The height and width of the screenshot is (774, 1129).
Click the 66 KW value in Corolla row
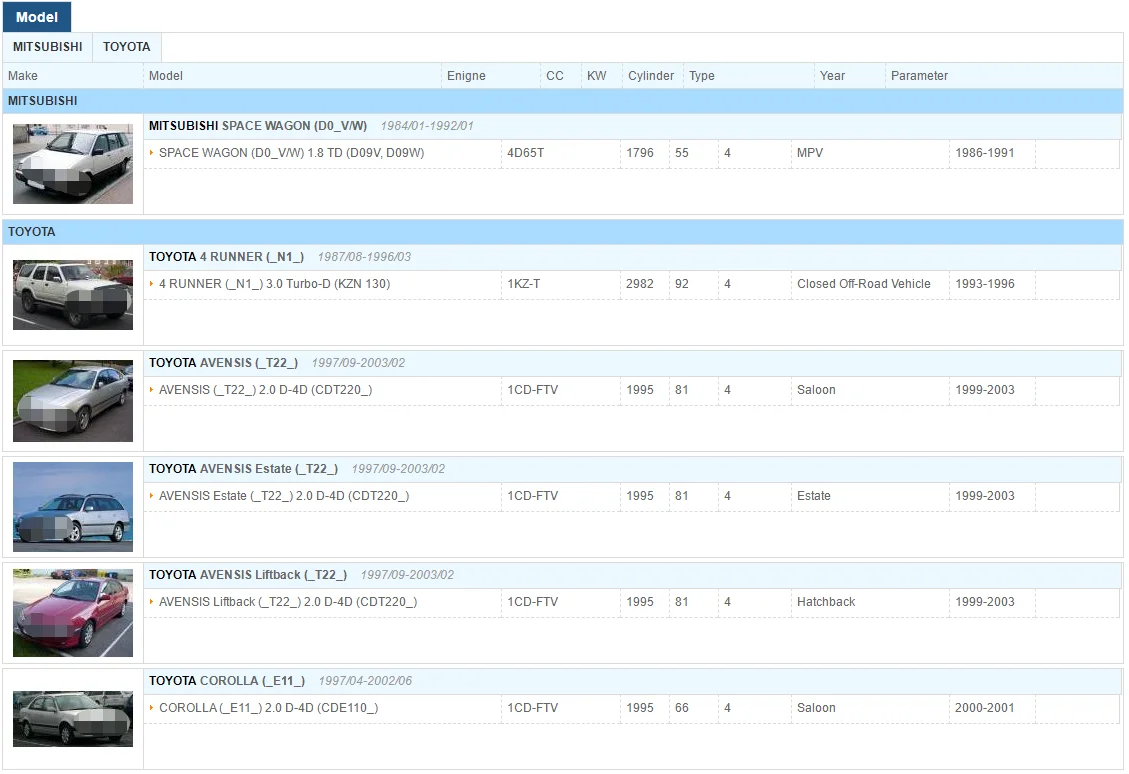pos(682,708)
